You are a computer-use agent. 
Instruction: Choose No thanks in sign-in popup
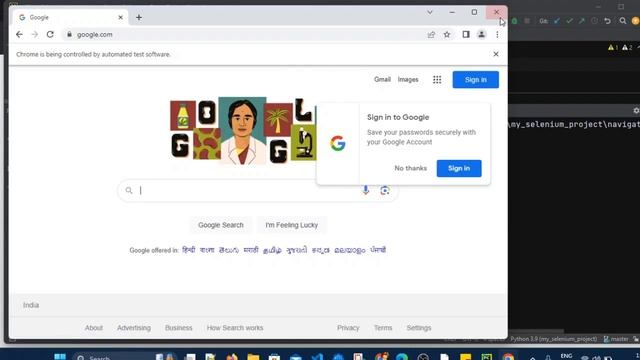tap(411, 168)
